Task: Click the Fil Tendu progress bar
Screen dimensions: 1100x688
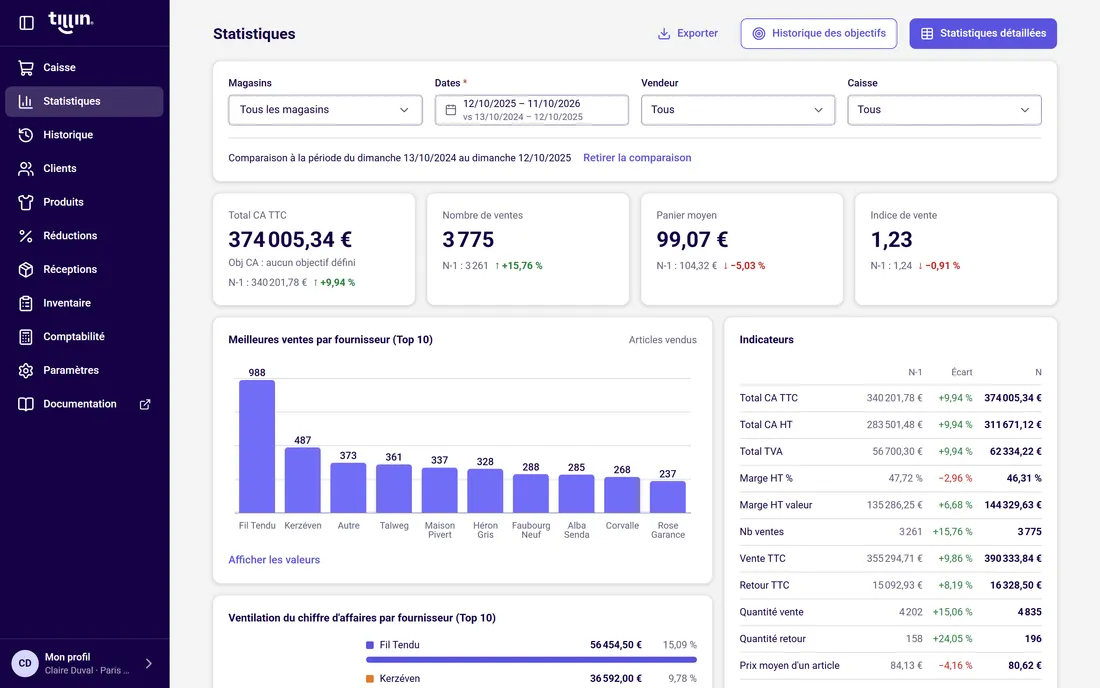Action: pos(531,660)
